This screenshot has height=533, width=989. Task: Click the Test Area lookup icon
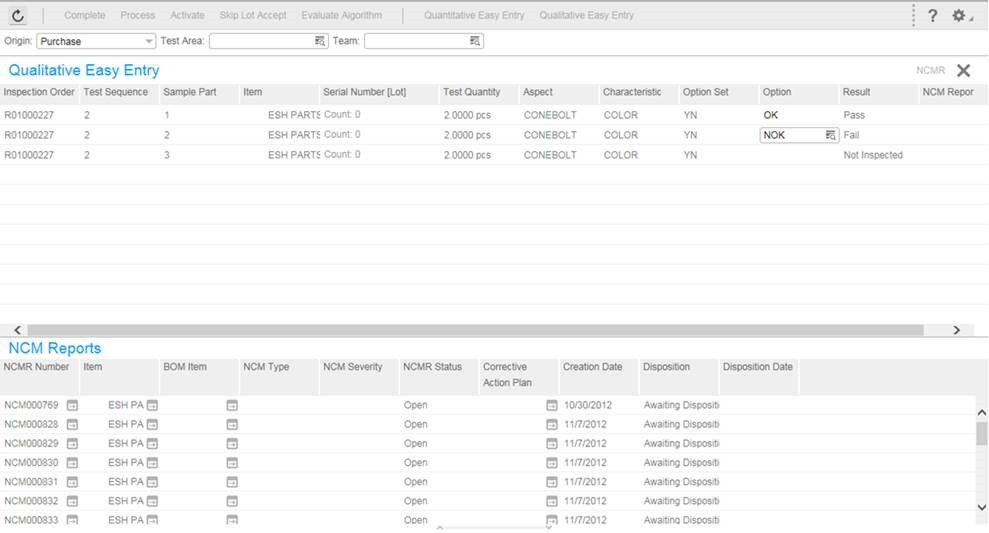[320, 41]
